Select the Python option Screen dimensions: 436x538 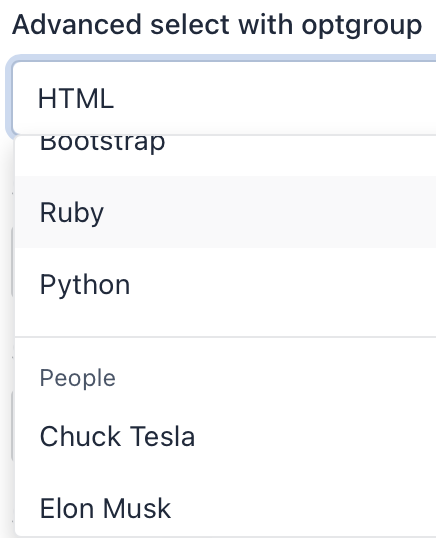coord(226,284)
